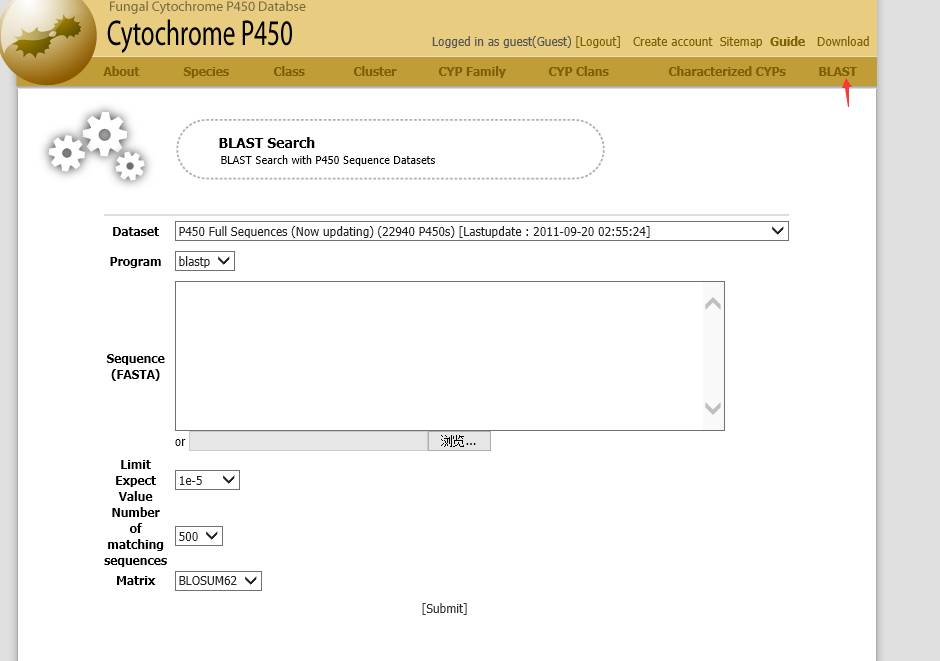The height and width of the screenshot is (661, 940).
Task: Click the Logout link
Action: coord(598,42)
